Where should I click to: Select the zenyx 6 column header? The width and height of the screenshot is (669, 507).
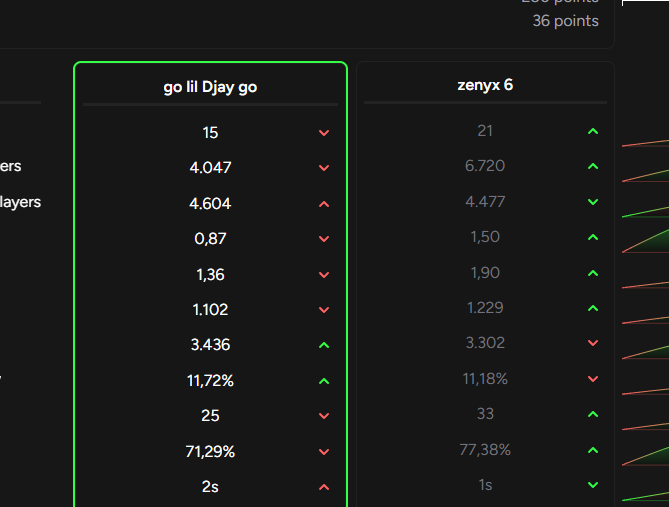pos(485,85)
